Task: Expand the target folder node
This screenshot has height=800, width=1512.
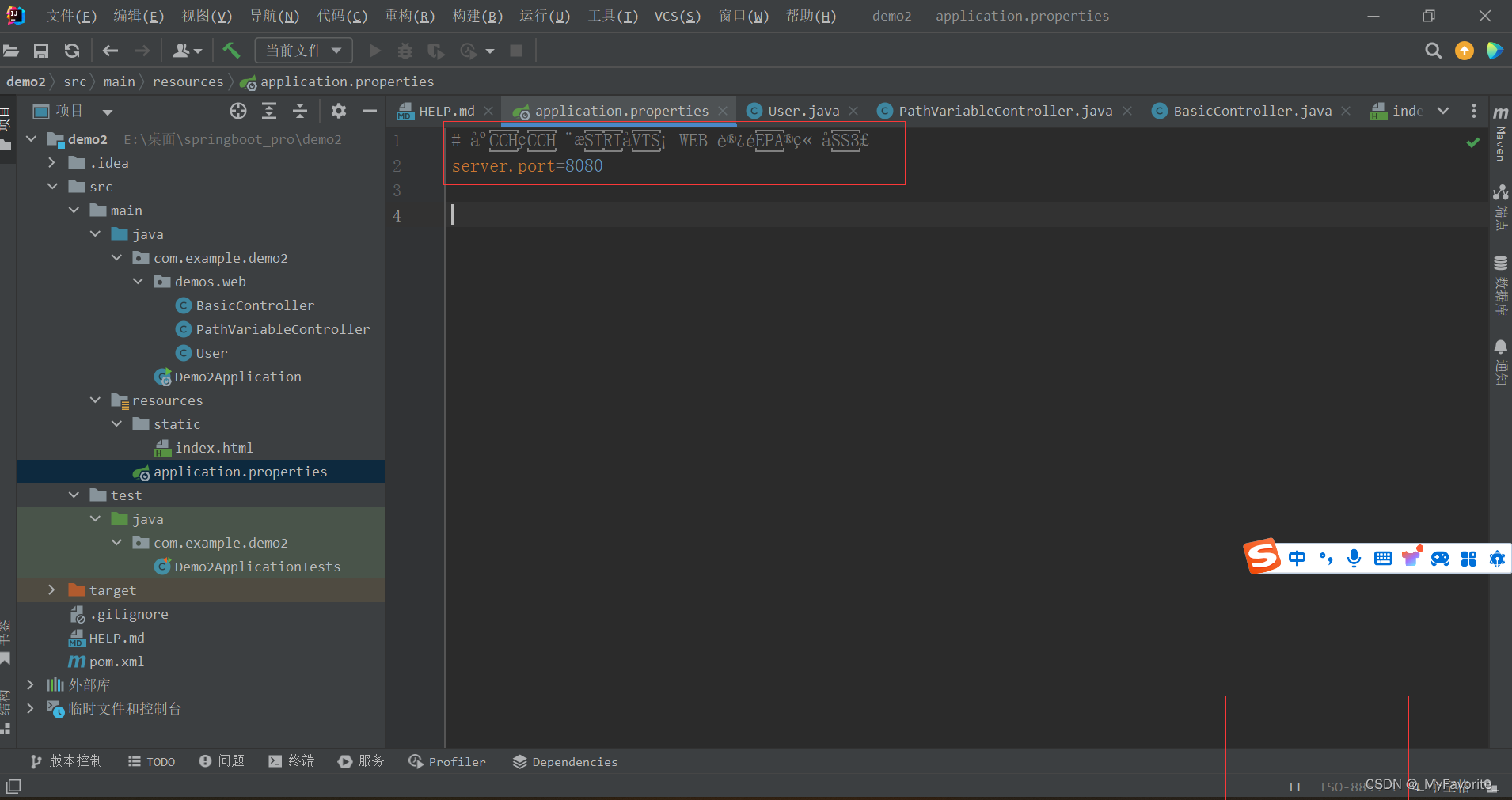Action: click(x=52, y=590)
